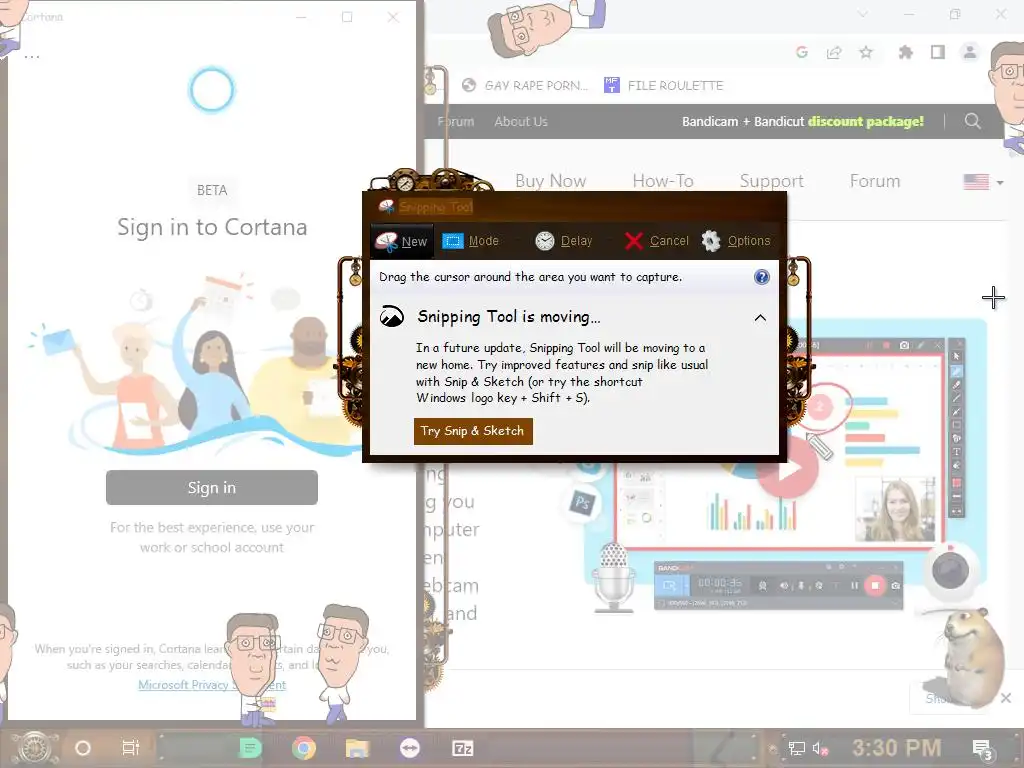The image size is (1024, 768).
Task: Click the pause icon in Bandicam recorder image
Action: (854, 586)
